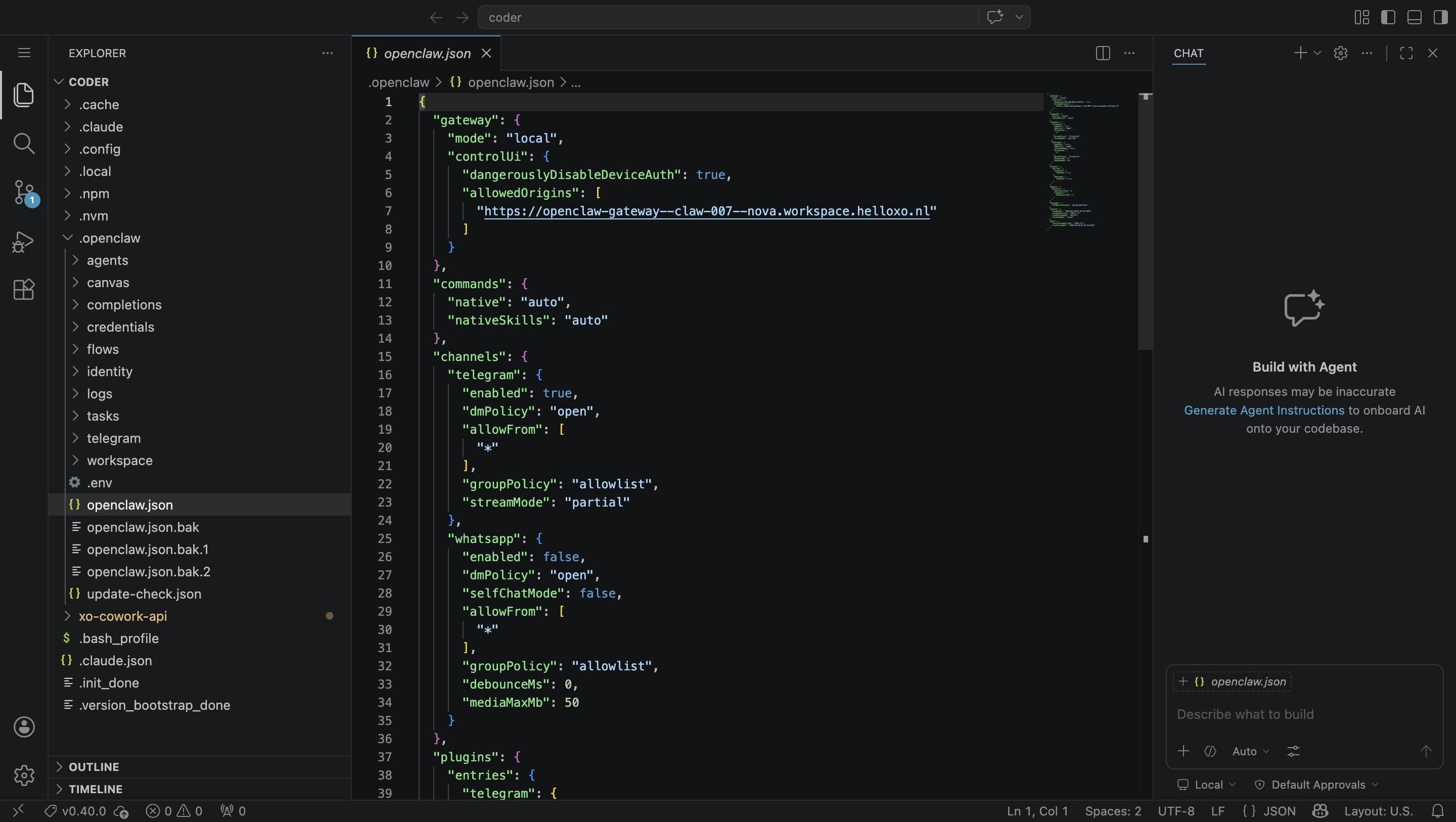The height and width of the screenshot is (822, 1456).
Task: Open the Default Approvals dropdown
Action: [1316, 785]
